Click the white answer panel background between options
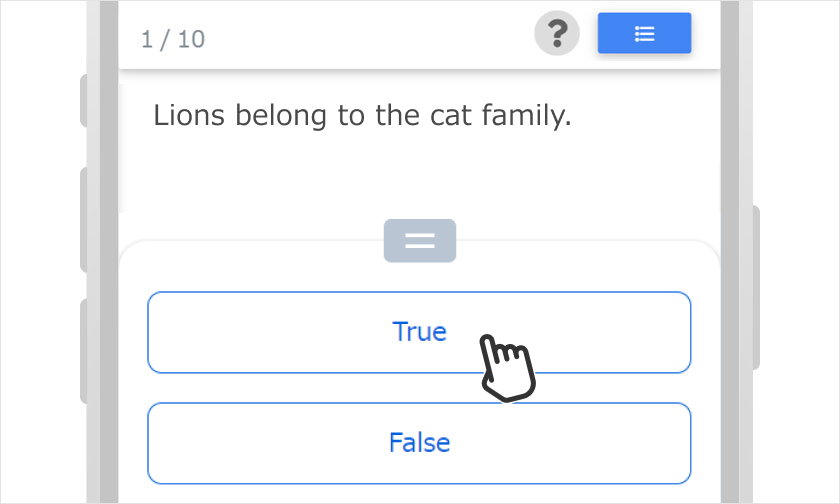The image size is (840, 504). coord(420,388)
